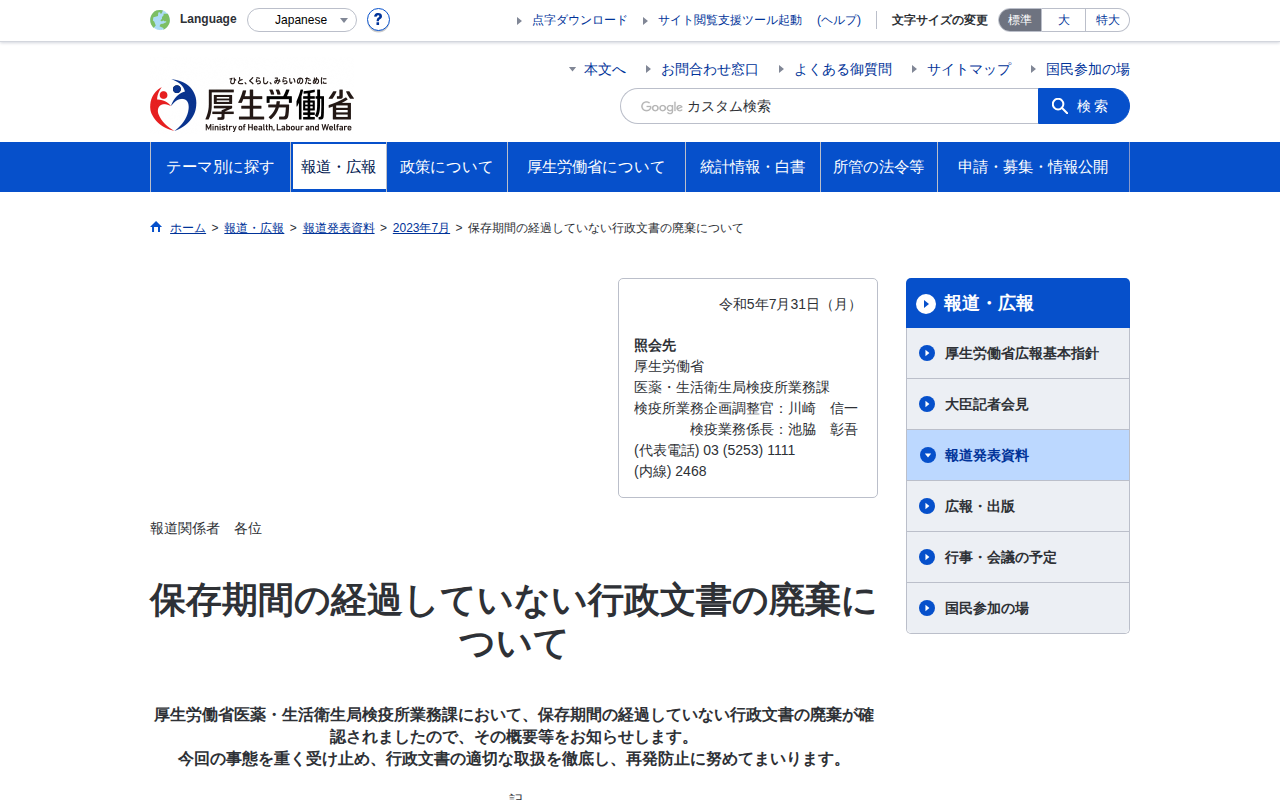The image size is (1280, 800).
Task: Click the search magnifier button
Action: tap(1084, 106)
